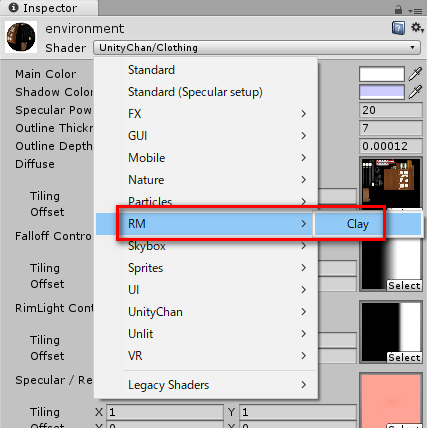Pick Main Color with the eyedropper

tap(415, 74)
